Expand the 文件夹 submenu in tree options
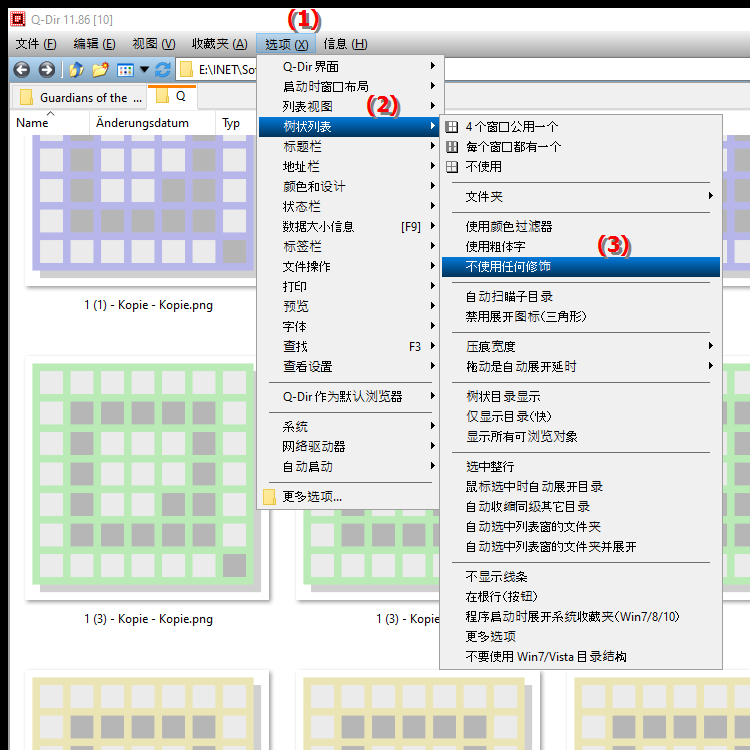Image resolution: width=750 pixels, height=750 pixels. (581, 197)
